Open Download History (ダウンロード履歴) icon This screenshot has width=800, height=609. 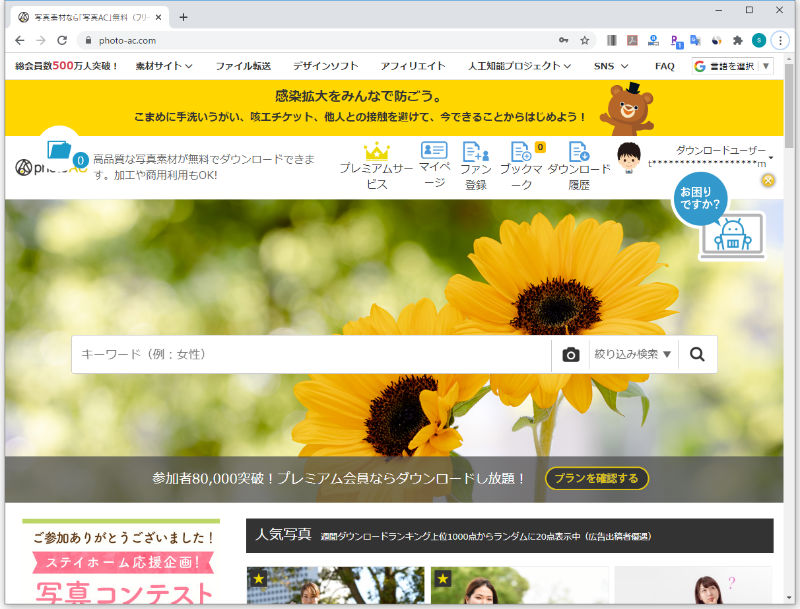[579, 152]
